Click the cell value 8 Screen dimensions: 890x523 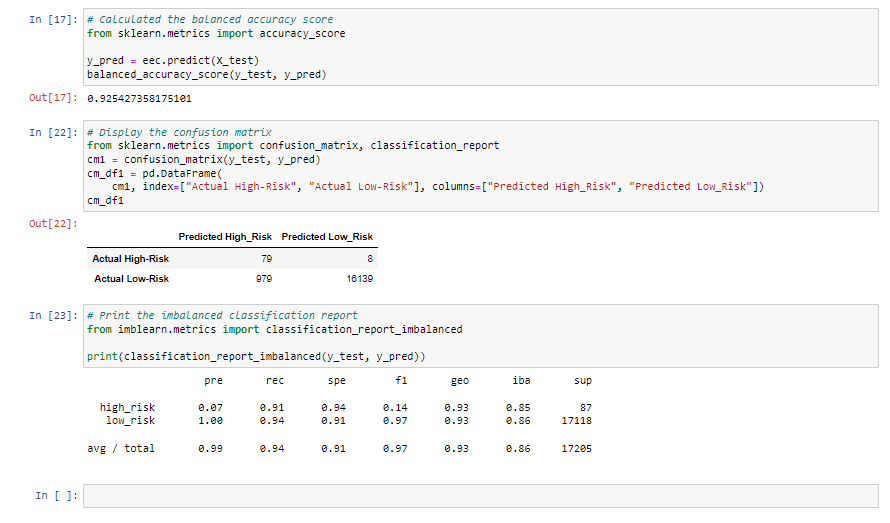(x=370, y=259)
